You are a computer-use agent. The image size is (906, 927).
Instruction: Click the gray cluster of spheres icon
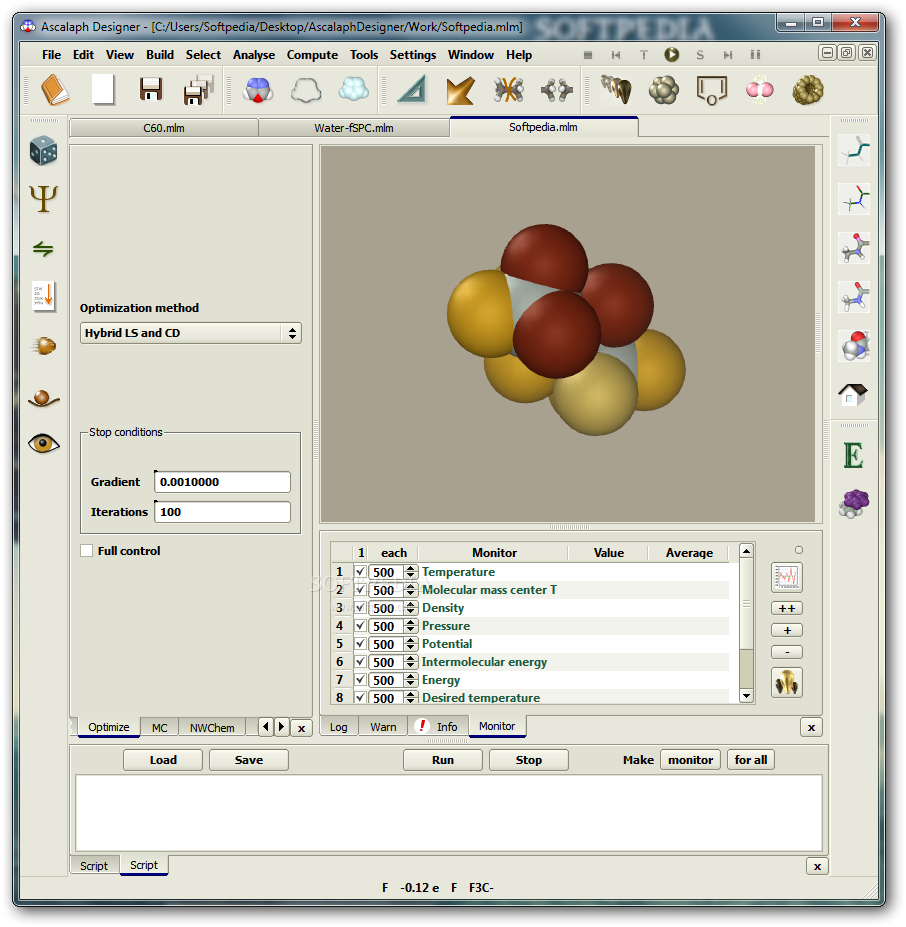pos(664,90)
